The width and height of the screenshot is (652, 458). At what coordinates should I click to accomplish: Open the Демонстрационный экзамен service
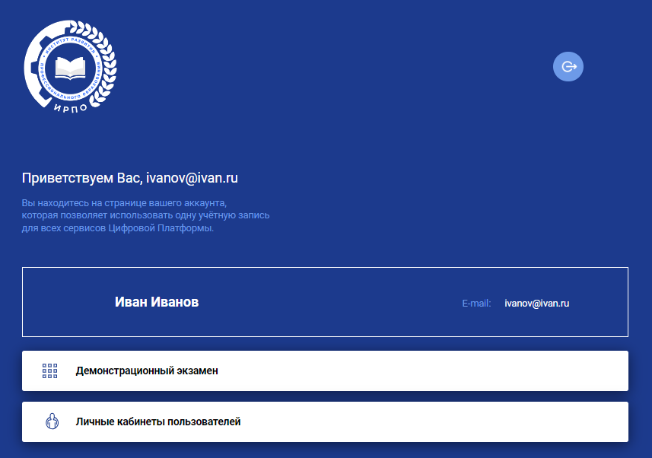tap(325, 371)
